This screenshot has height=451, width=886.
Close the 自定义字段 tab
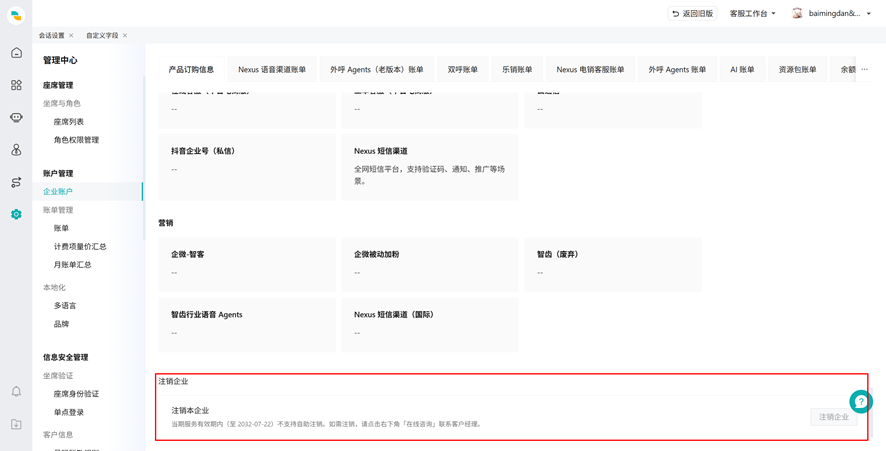coord(125,35)
